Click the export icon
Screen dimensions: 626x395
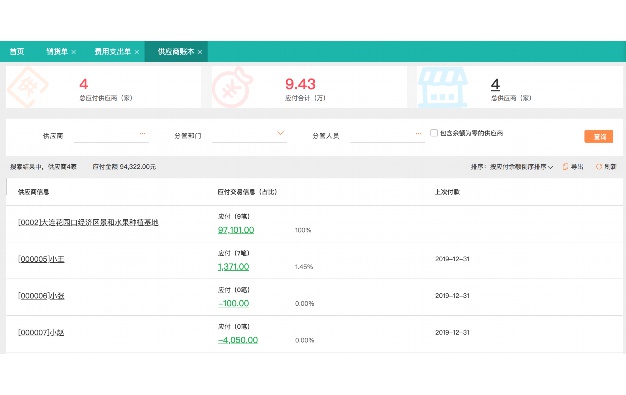[565, 167]
